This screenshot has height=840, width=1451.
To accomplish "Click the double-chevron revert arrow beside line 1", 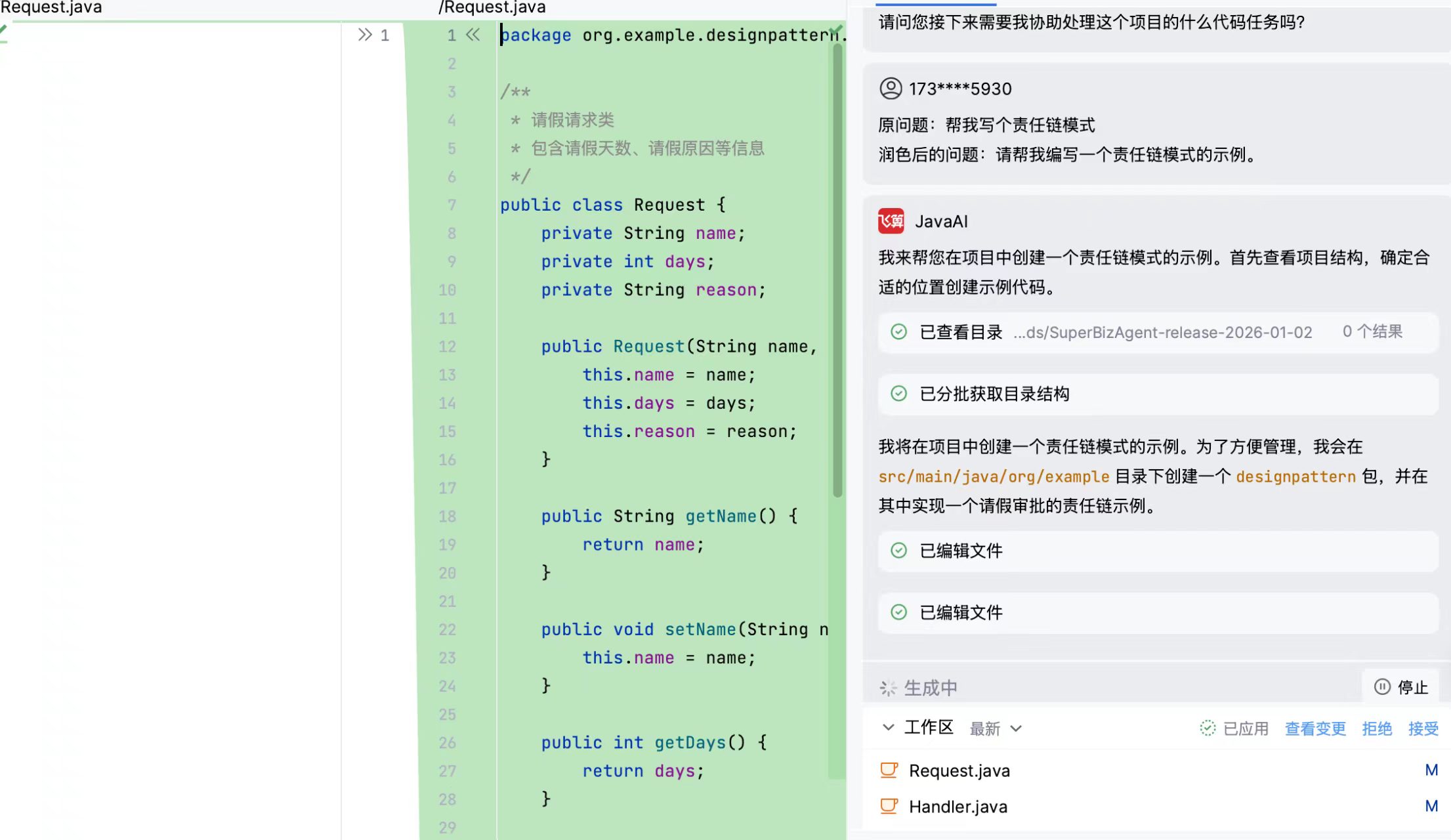I will (473, 35).
